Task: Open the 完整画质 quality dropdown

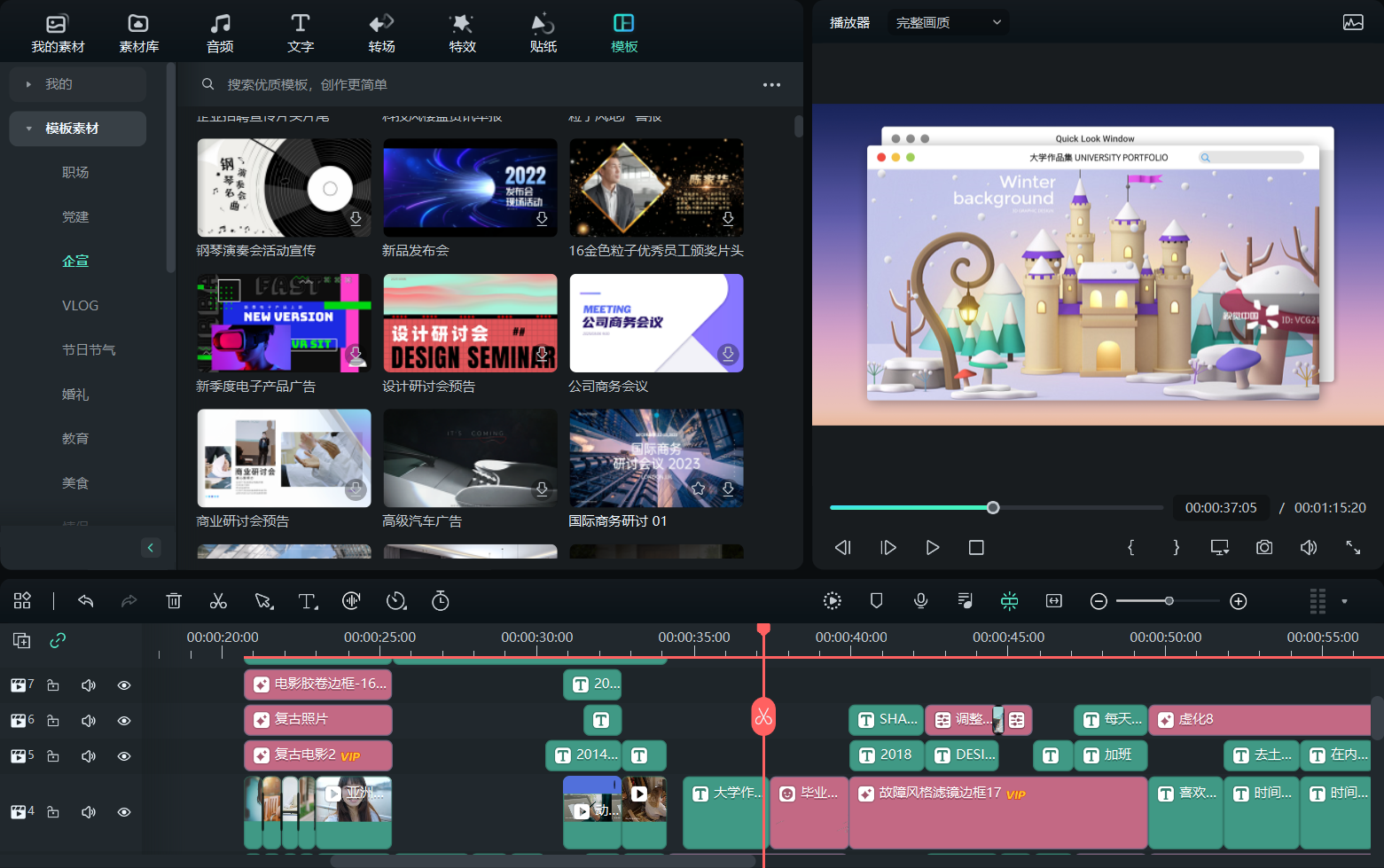Action: 948,23
